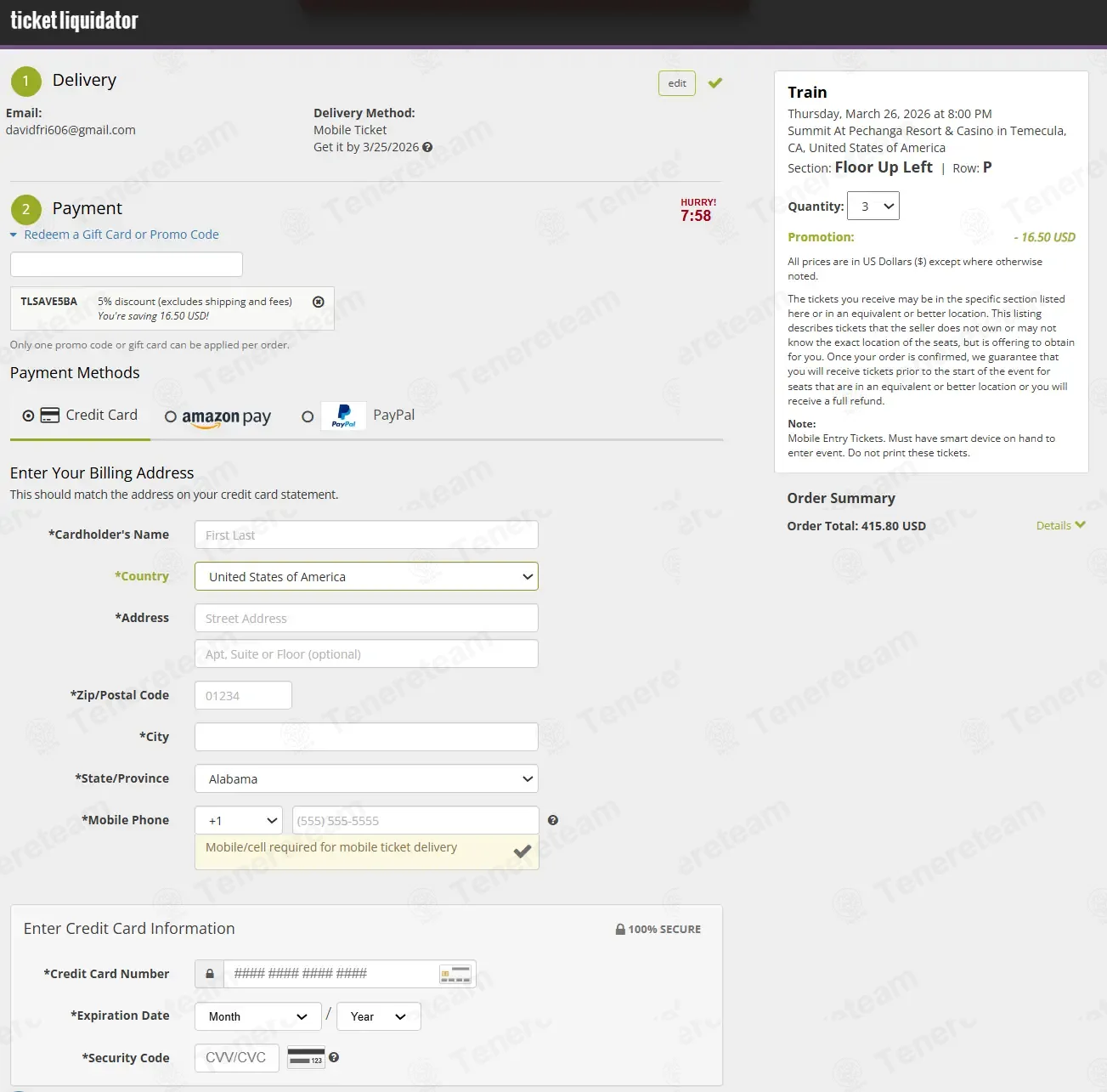This screenshot has height=1092, width=1107.
Task: Click the Order Total 415.80 USD text
Action: pos(856,526)
